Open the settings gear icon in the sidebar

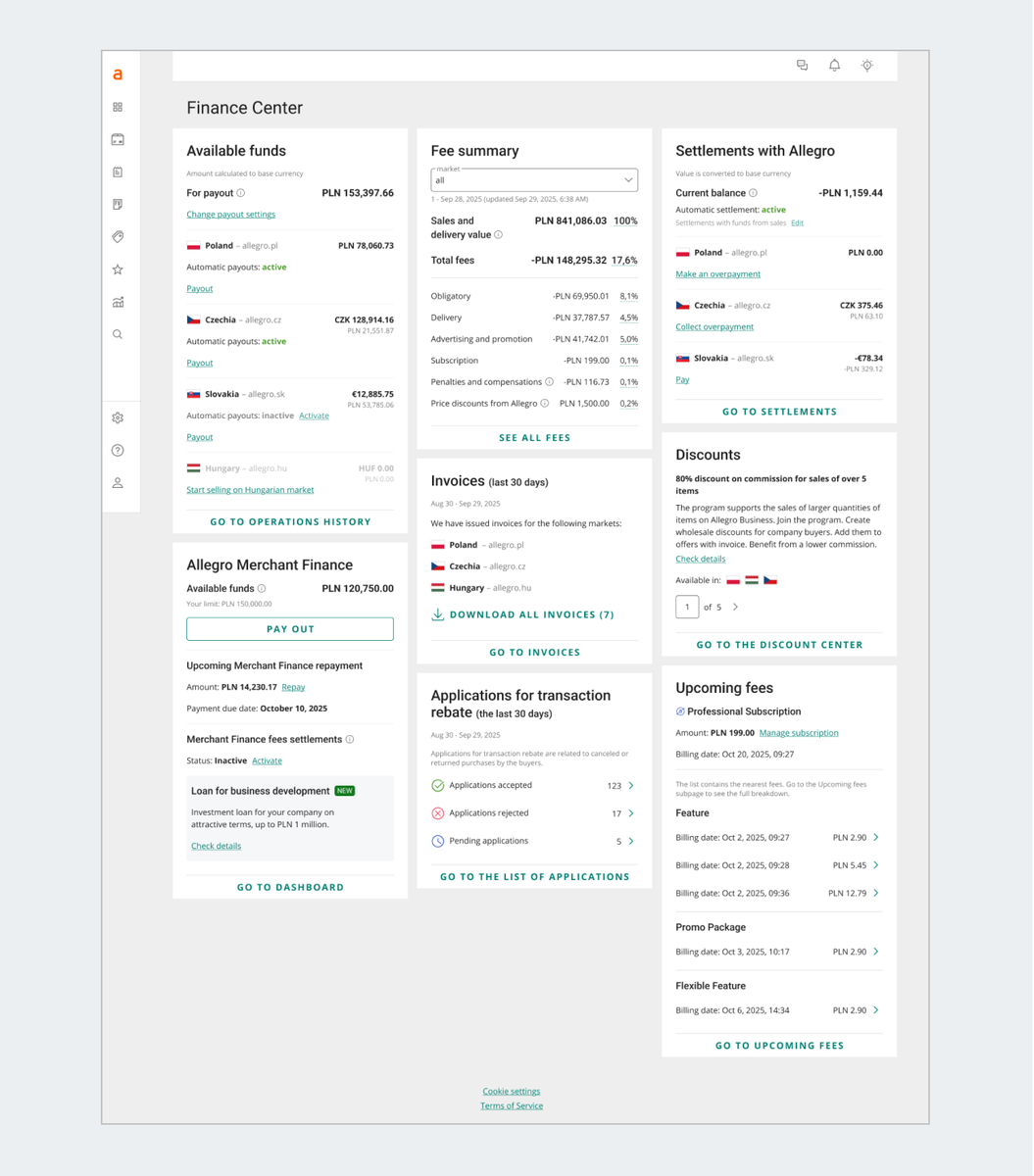118,417
